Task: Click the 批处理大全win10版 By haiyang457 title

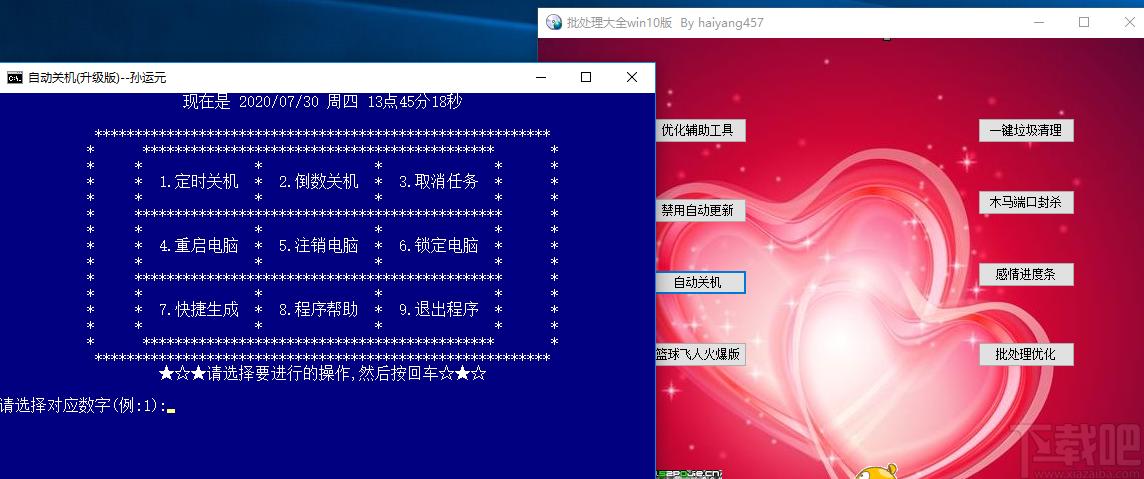Action: click(x=665, y=23)
